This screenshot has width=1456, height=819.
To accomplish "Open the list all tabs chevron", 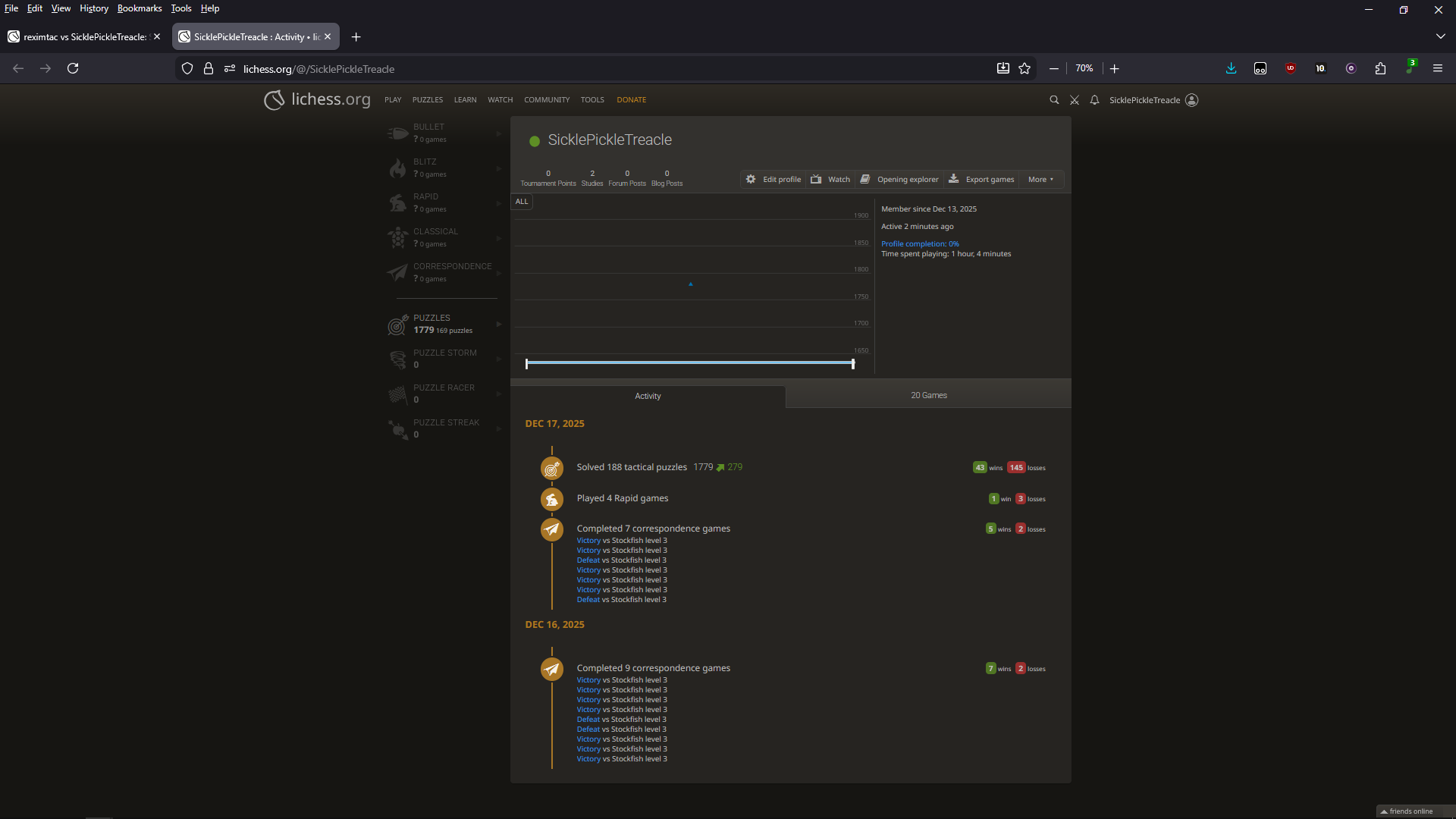I will click(x=1440, y=36).
